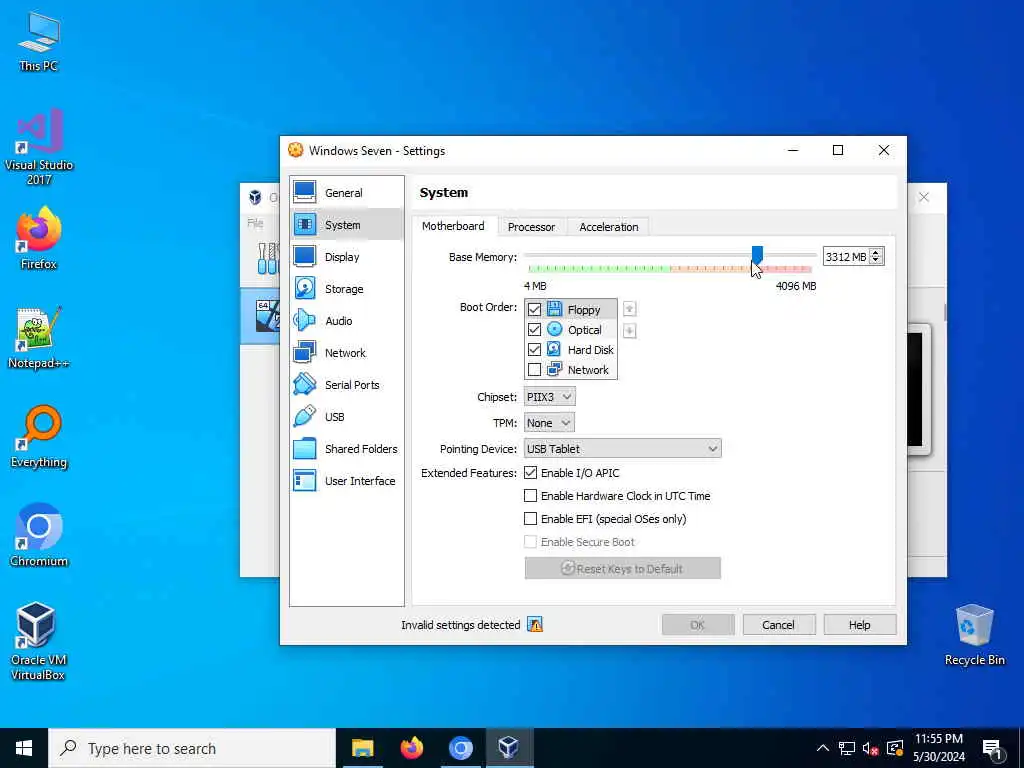Viewport: 1024px width, 768px height.
Task: Open File Explorer from the taskbar
Action: (x=362, y=748)
